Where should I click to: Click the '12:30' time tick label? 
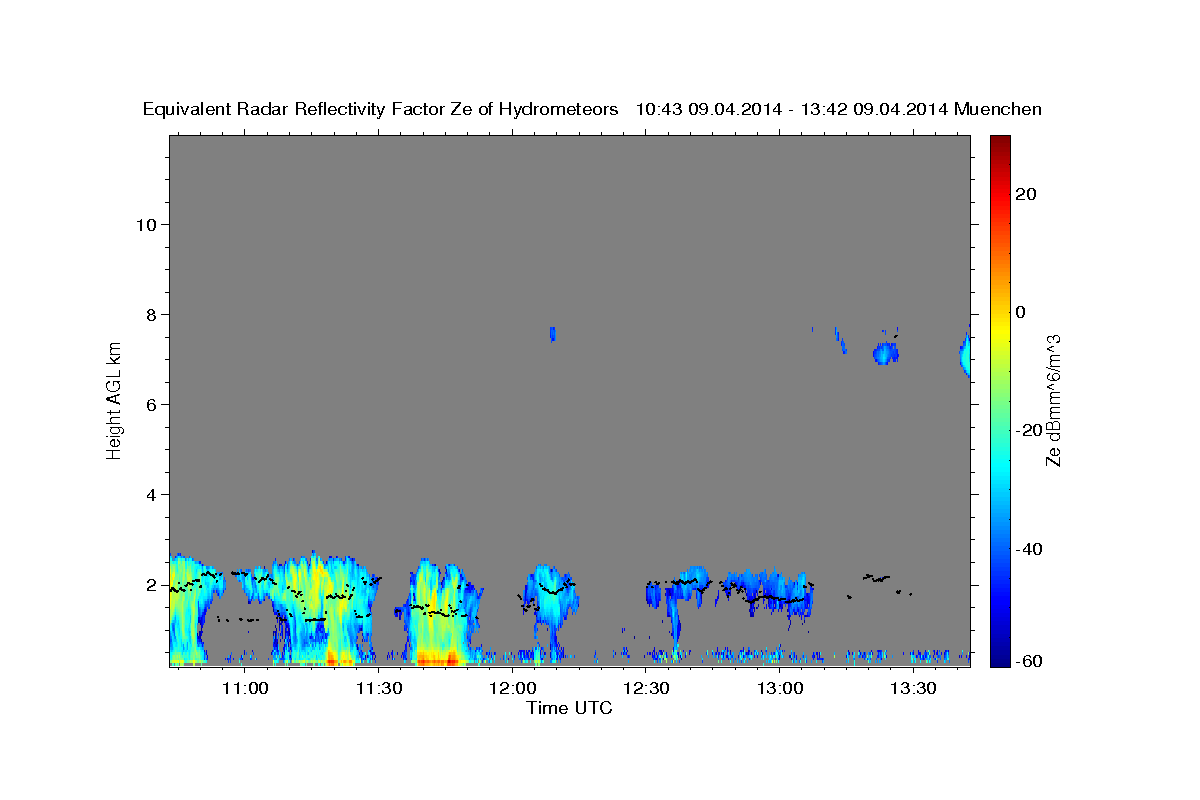(646, 688)
